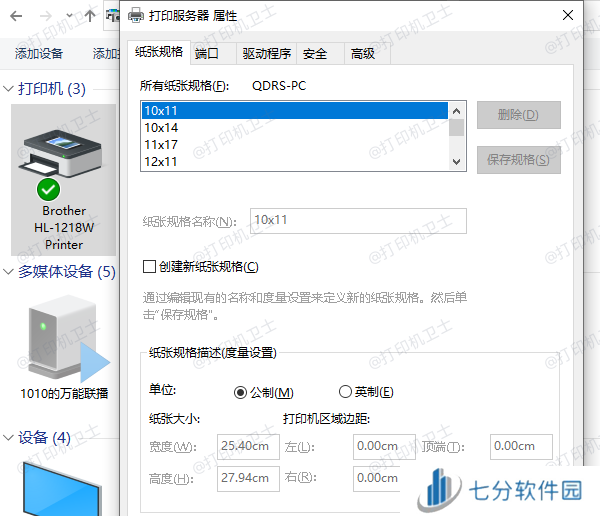Click the 顶端(T) margin field
This screenshot has width=600, height=516.
point(521,446)
